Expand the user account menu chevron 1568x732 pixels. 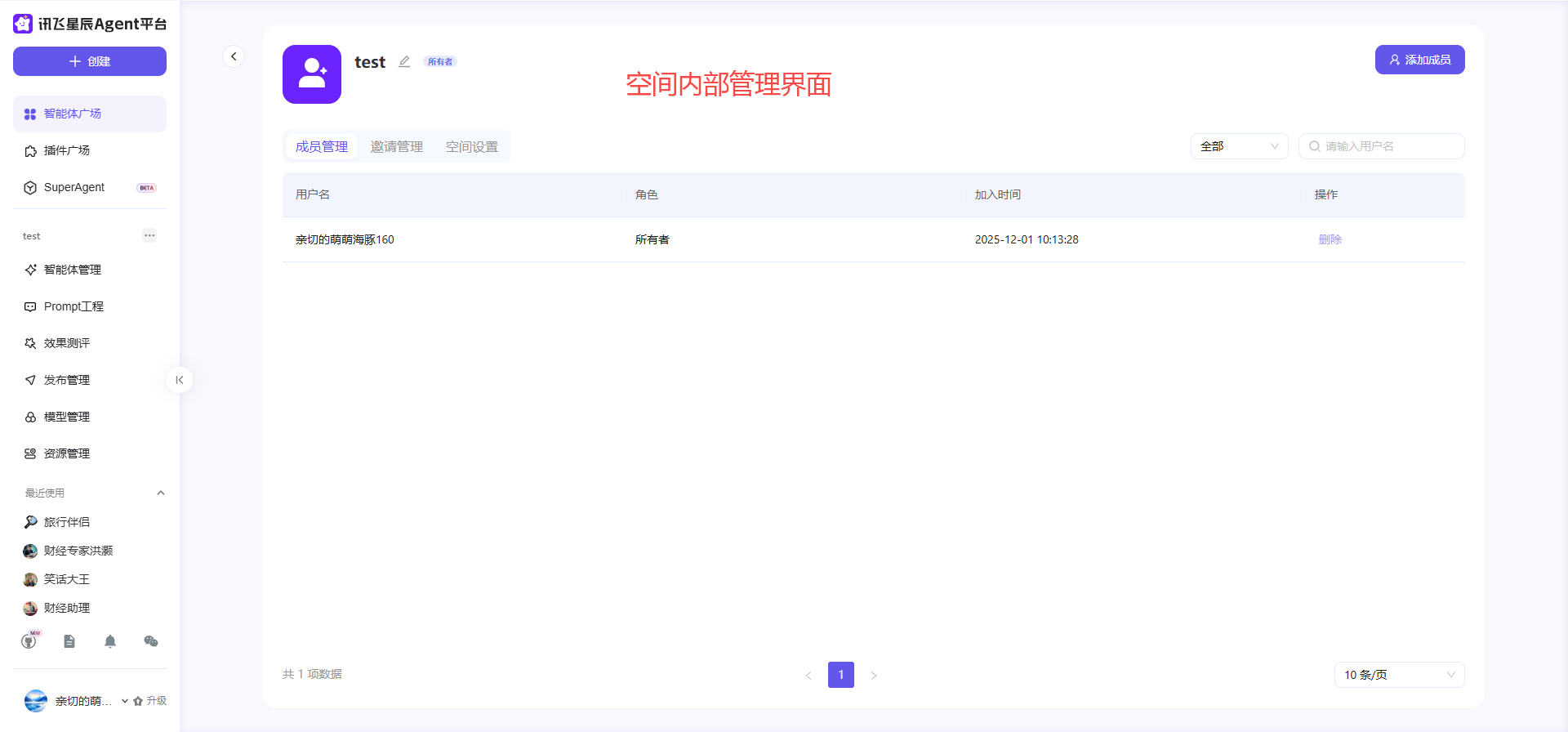[x=125, y=701]
